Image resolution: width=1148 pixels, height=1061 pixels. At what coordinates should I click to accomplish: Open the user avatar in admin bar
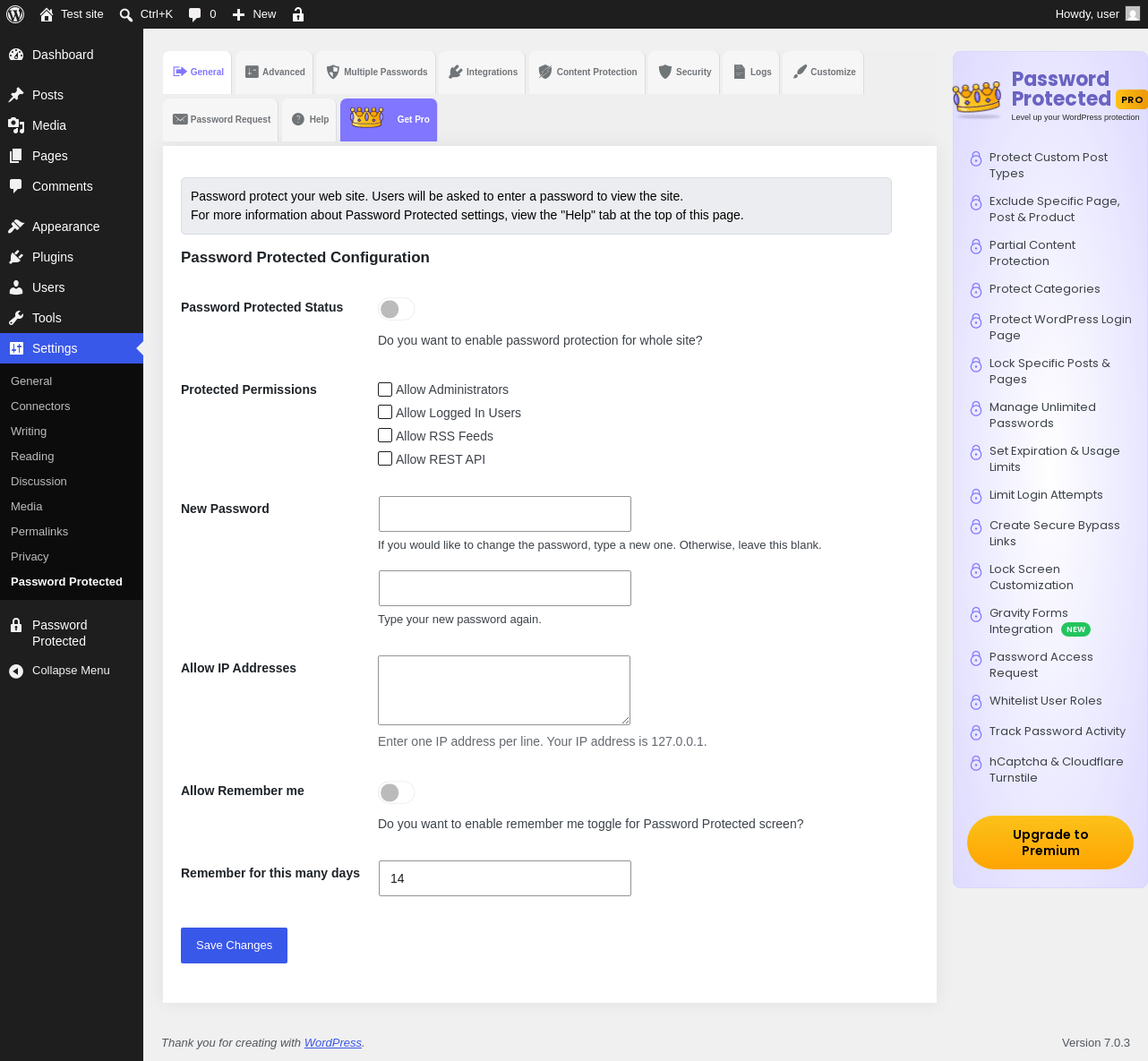1133,14
